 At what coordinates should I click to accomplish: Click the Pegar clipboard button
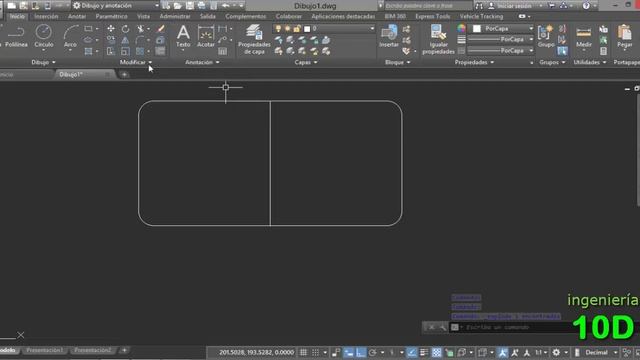click(x=624, y=36)
